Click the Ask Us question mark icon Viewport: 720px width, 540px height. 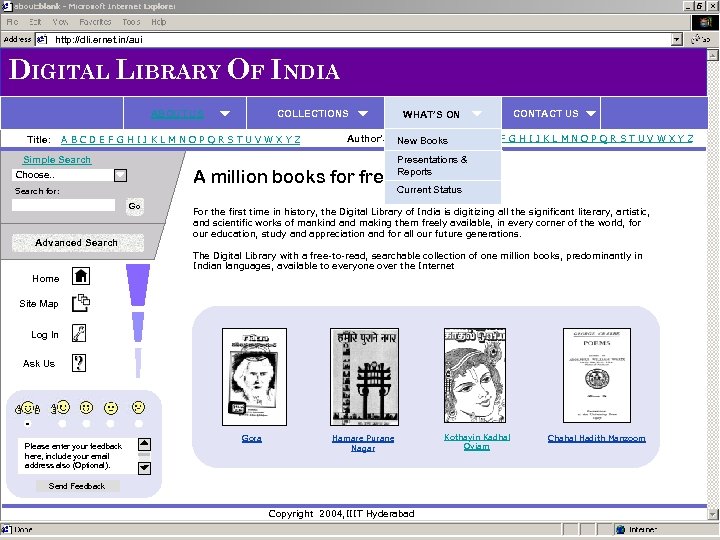[x=79, y=363]
